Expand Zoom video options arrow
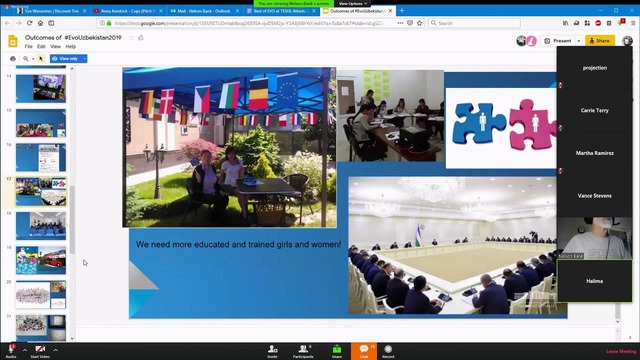The image size is (640, 360). (56, 350)
